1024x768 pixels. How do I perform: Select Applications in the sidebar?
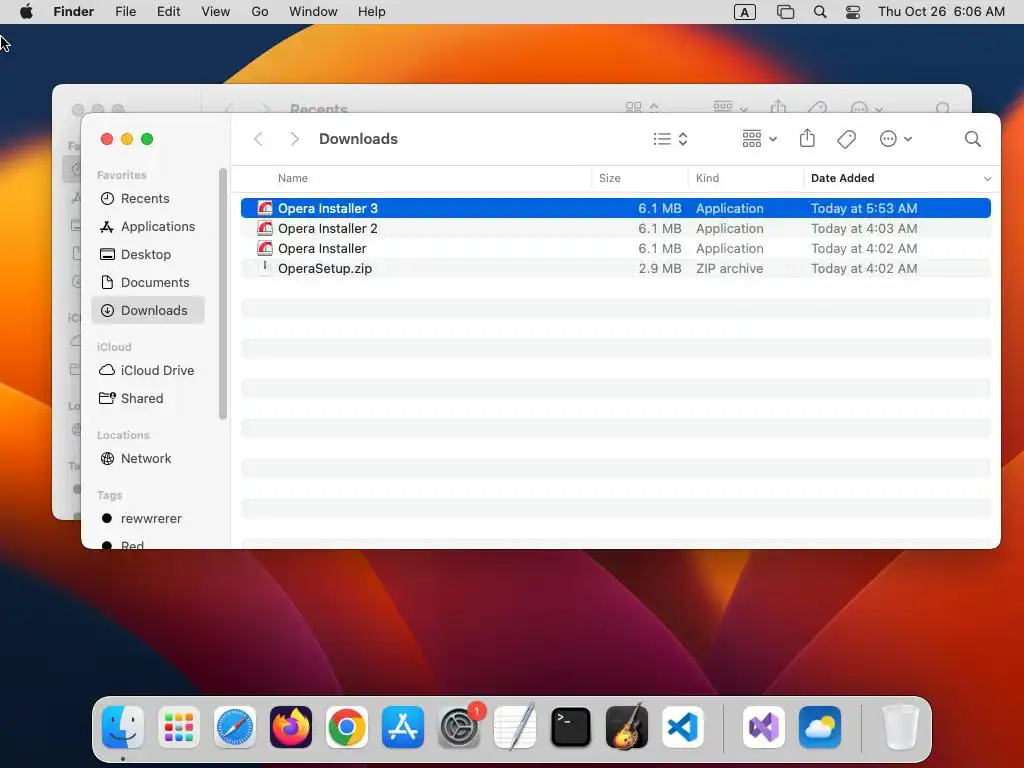(148, 227)
